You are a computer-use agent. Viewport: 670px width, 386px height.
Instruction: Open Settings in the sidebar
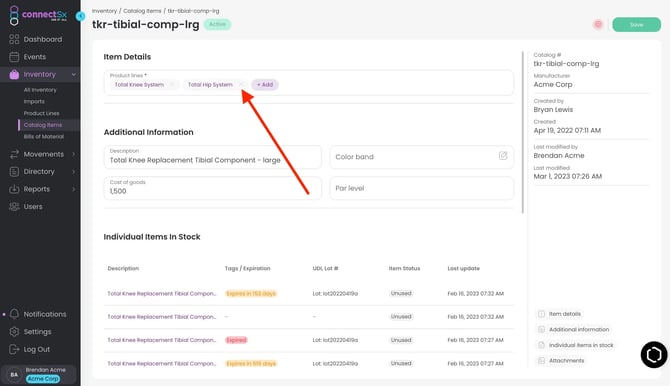tap(37, 332)
